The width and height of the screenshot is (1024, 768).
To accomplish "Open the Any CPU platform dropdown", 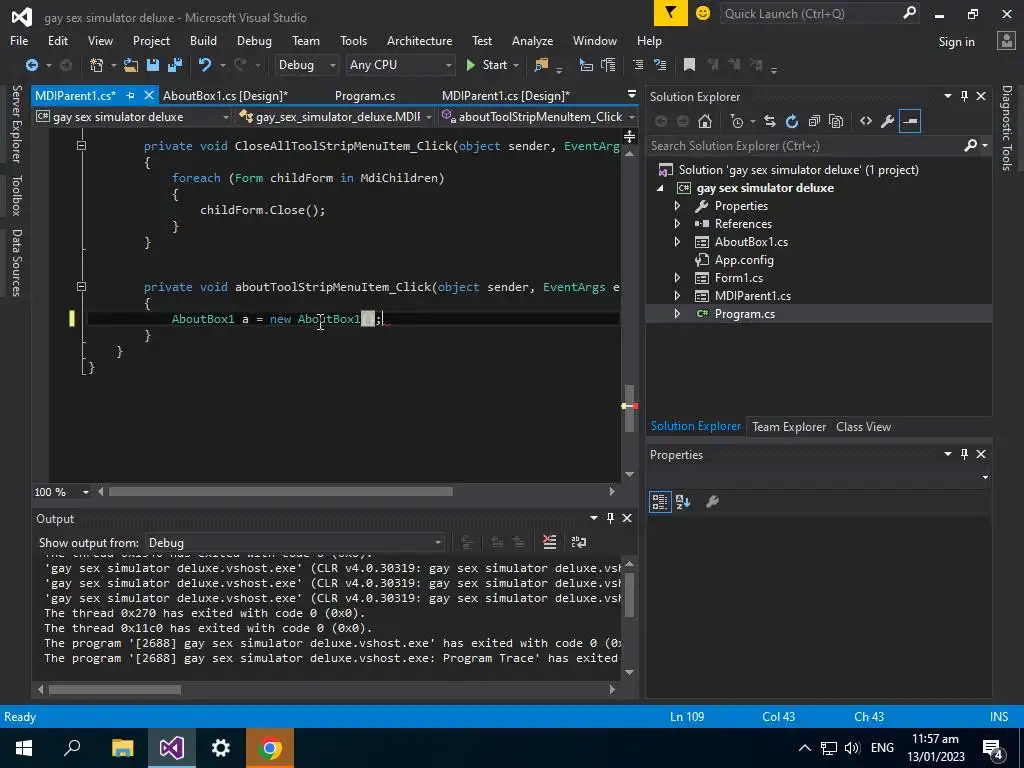I will click(x=400, y=65).
